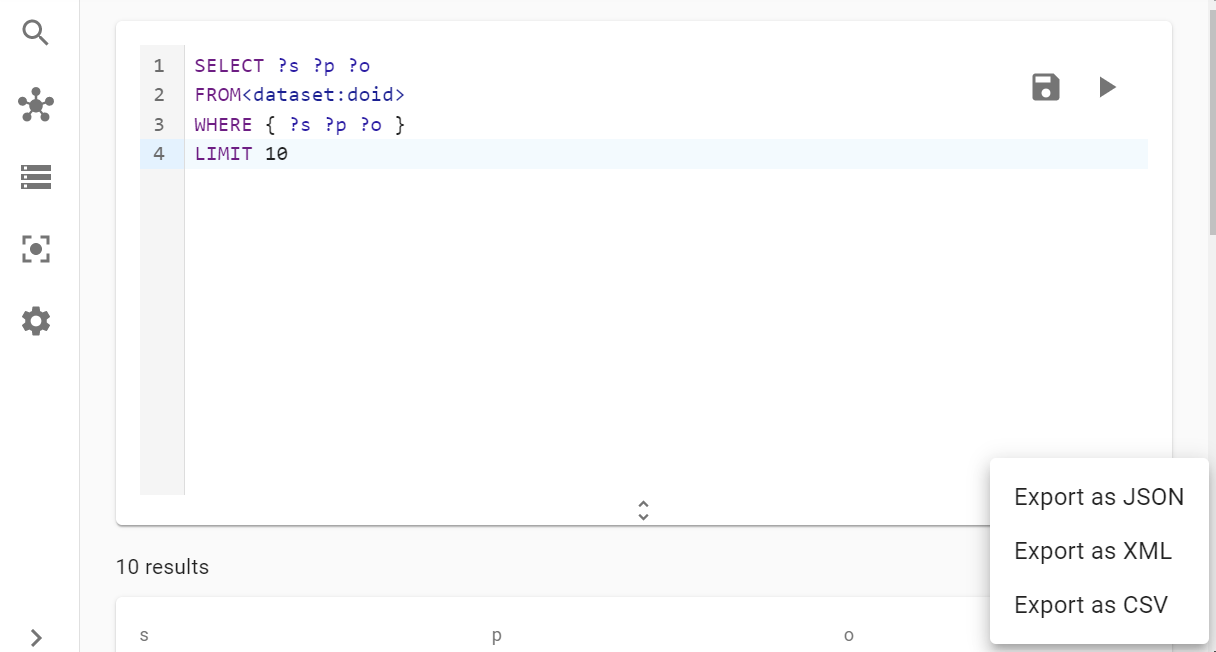Click the FROM<dataset:doid> line in the editor
The height and width of the screenshot is (652, 1216).
point(300,95)
